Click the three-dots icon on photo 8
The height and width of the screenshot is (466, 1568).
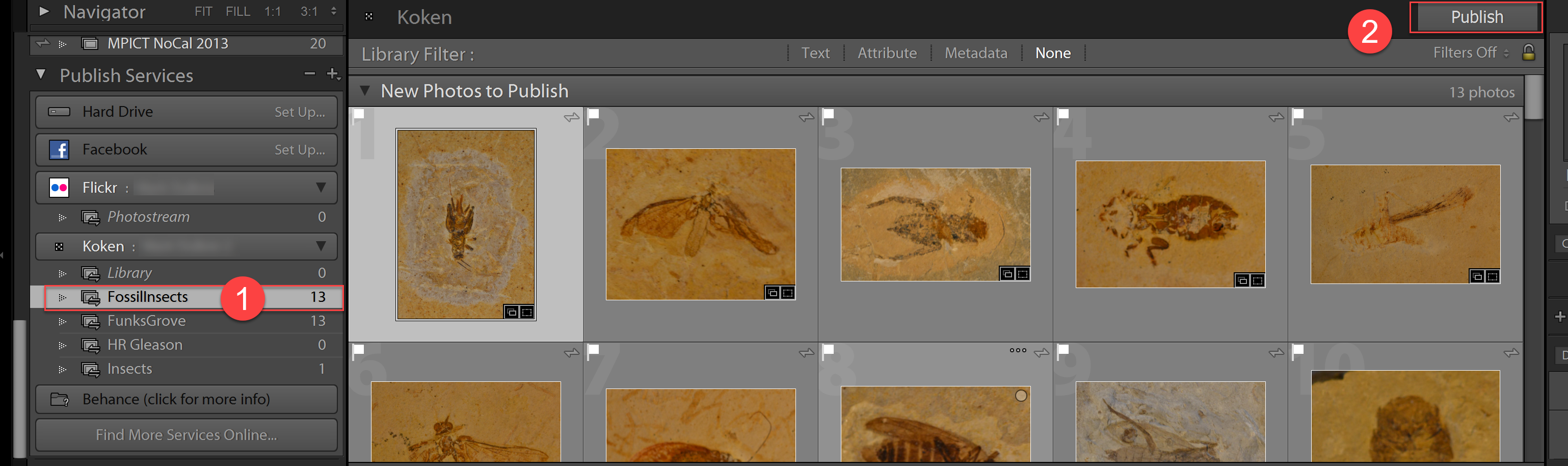click(1018, 350)
